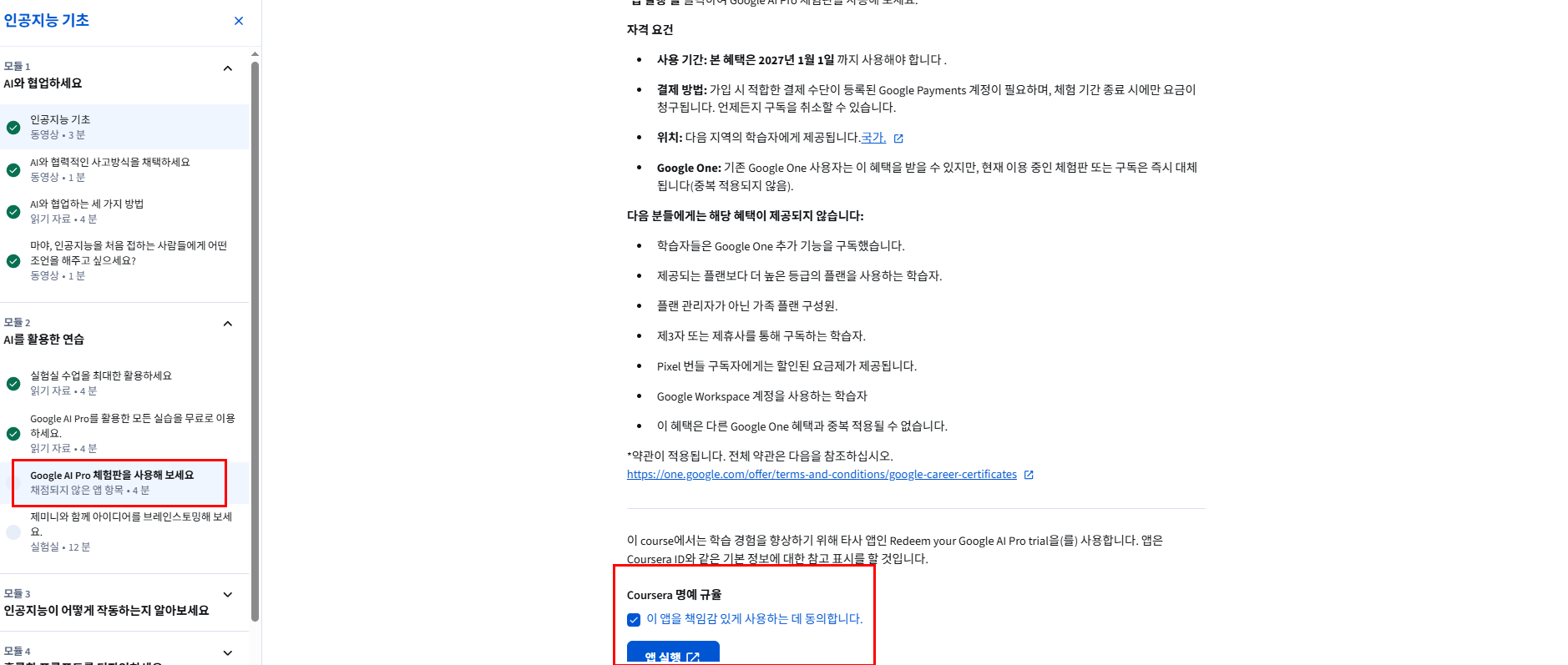Viewport: 1568px width, 665px height.
Task: Click checkmark for AI와 협력적인 사고방식 video
Action: [13, 170]
